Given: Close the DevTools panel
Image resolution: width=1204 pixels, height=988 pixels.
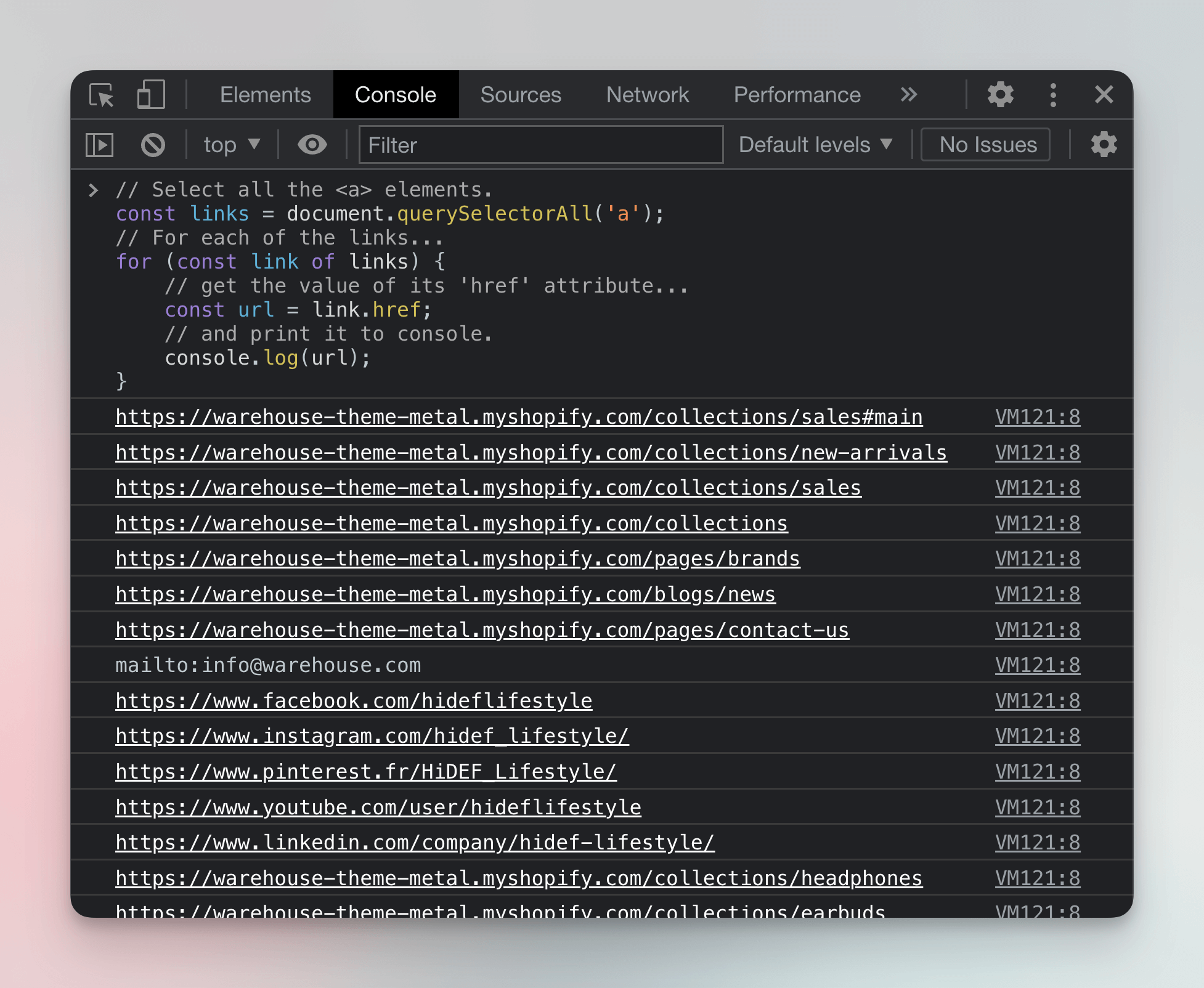Looking at the screenshot, I should tap(1104, 95).
